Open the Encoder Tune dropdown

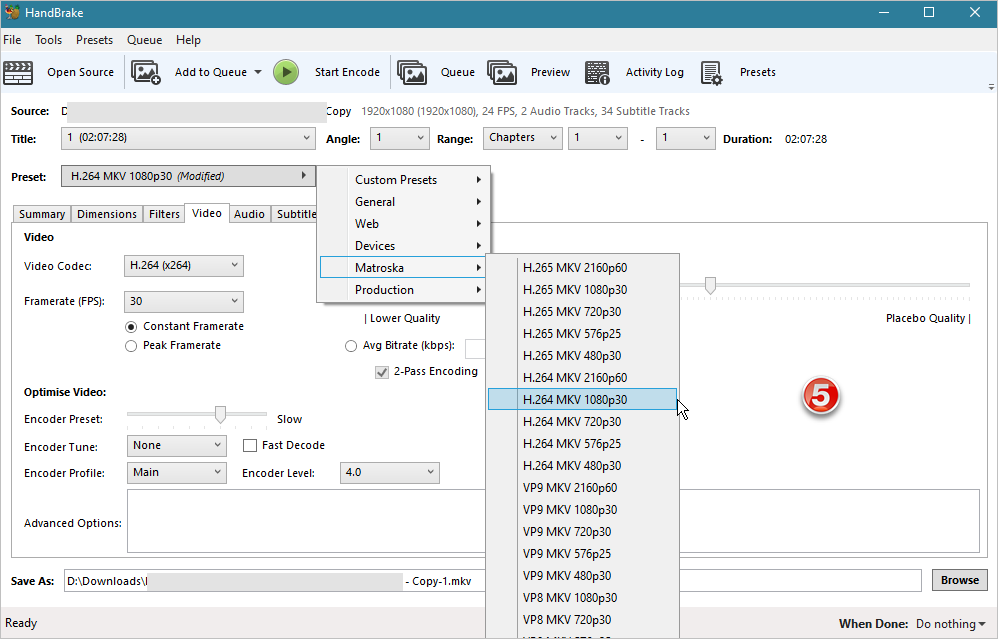[x=177, y=446]
